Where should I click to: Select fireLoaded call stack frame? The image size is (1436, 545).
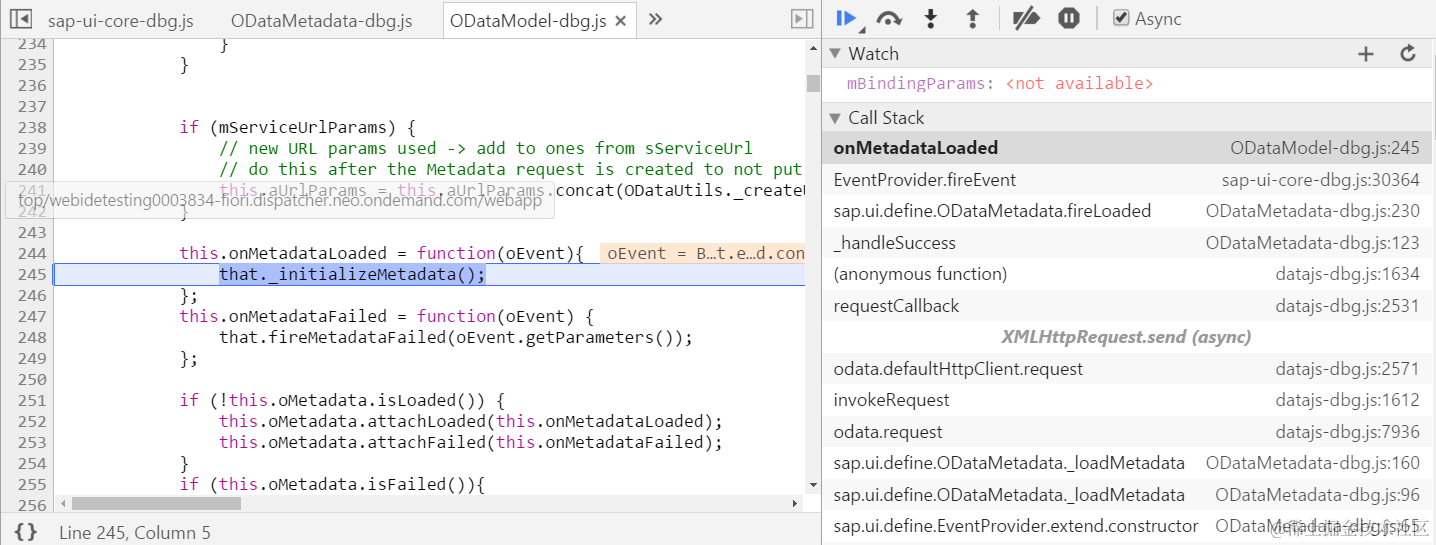point(1126,211)
